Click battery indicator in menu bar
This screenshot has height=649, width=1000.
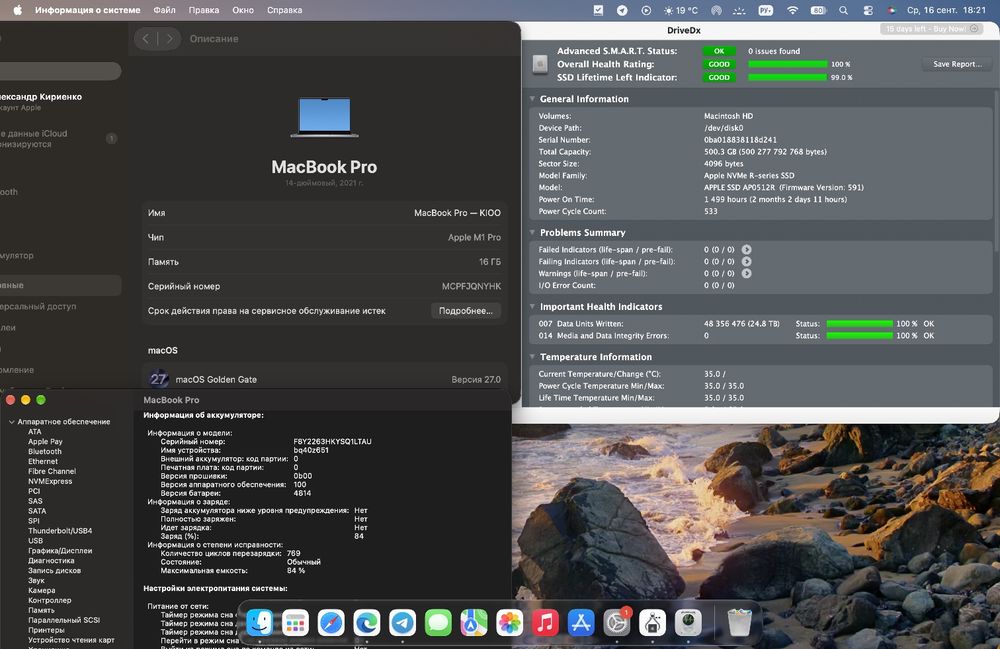click(818, 10)
